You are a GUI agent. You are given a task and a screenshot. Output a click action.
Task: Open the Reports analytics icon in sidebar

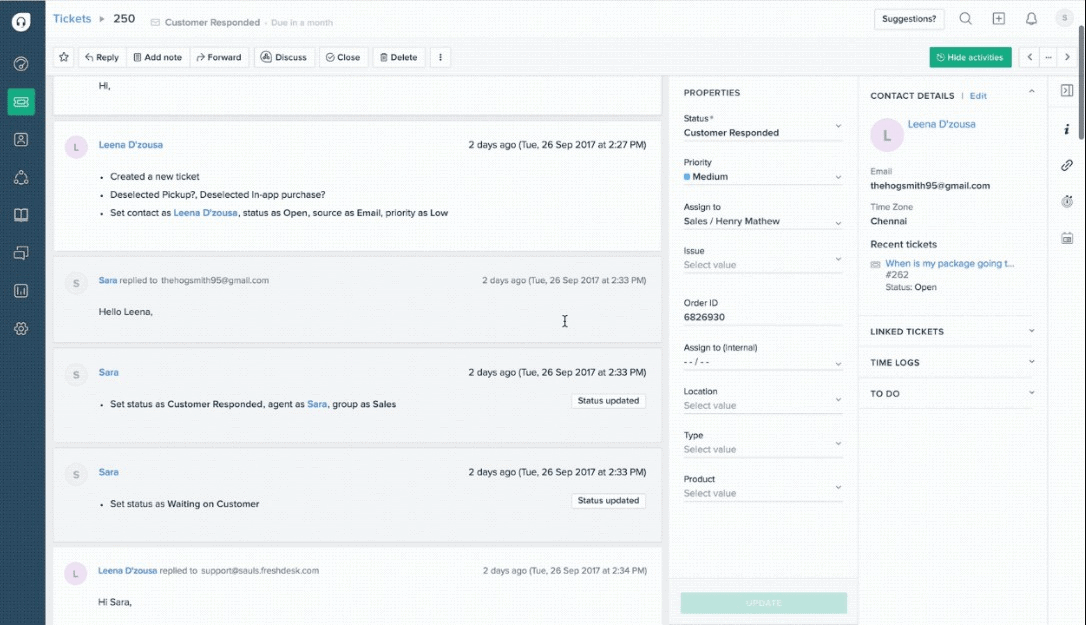(x=21, y=290)
